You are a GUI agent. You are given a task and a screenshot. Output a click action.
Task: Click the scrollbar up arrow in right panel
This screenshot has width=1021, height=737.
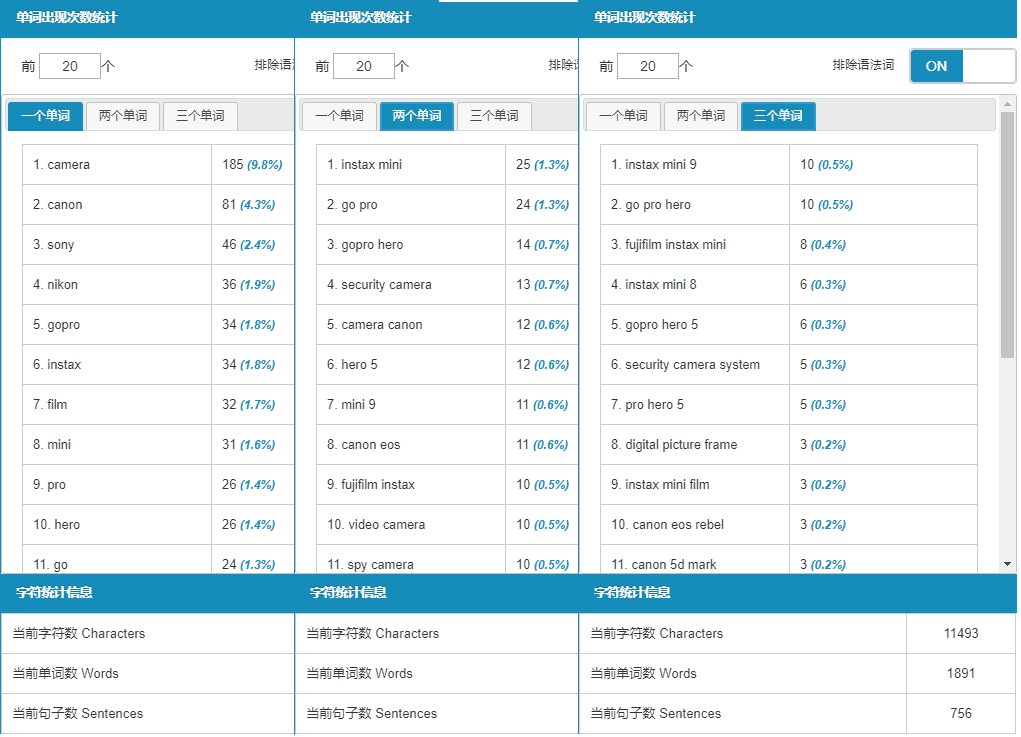click(1007, 104)
